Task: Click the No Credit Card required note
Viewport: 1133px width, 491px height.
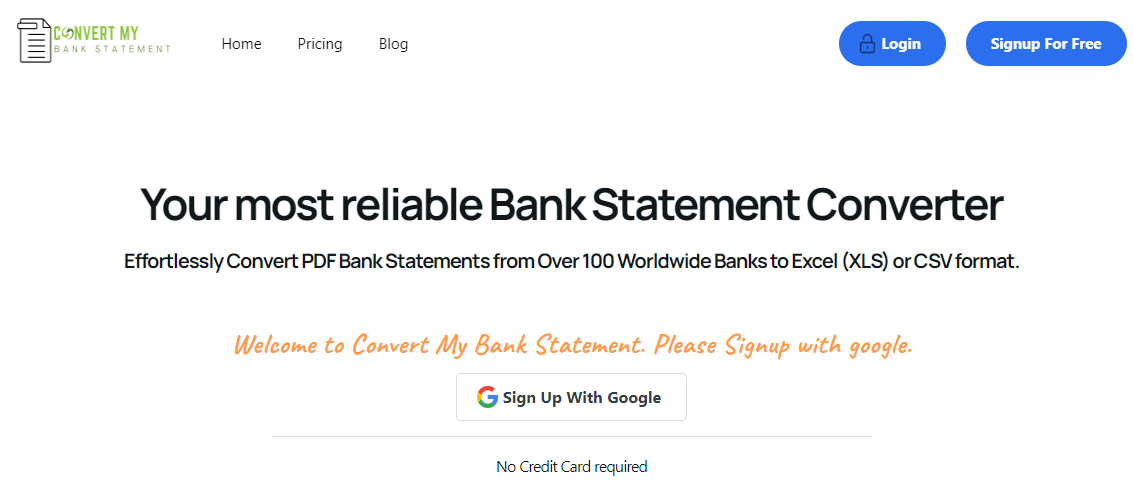Action: tap(572, 466)
